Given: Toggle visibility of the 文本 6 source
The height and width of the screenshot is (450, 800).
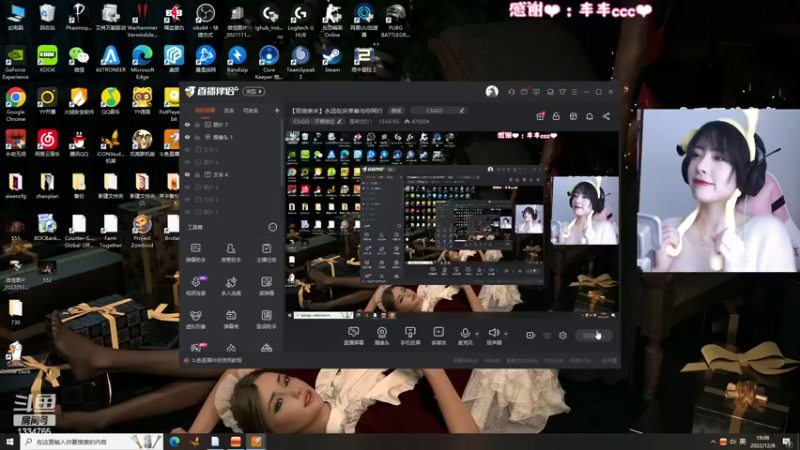Looking at the screenshot, I should 187,149.
